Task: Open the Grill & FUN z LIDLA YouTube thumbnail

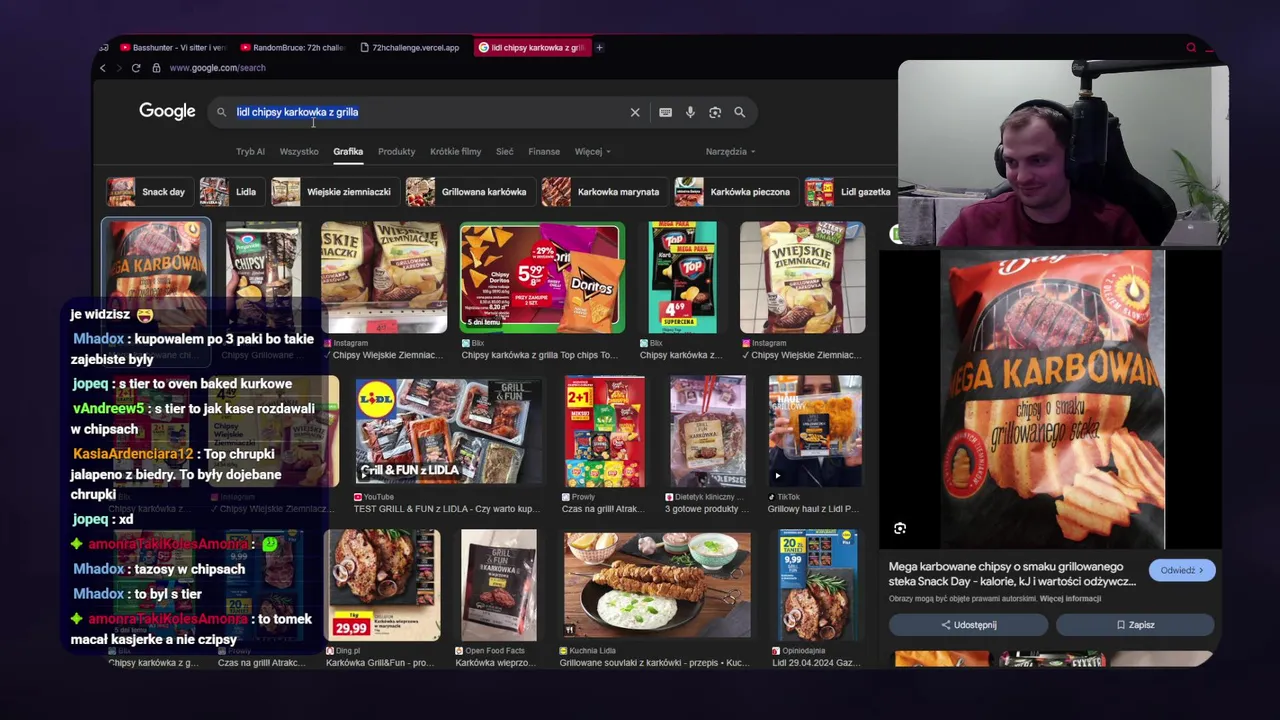Action: (447, 431)
